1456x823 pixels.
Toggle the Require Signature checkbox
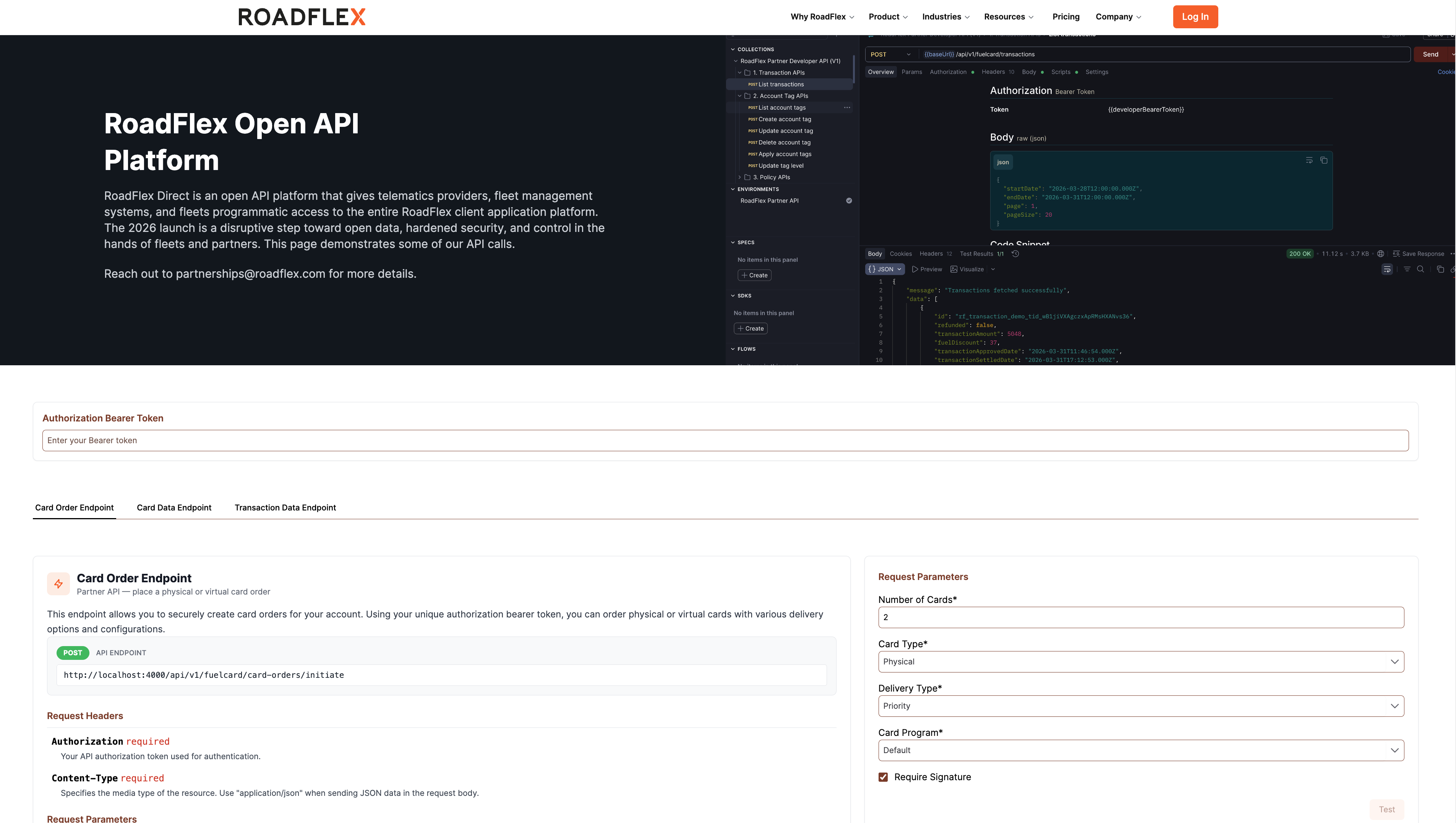pos(884,777)
